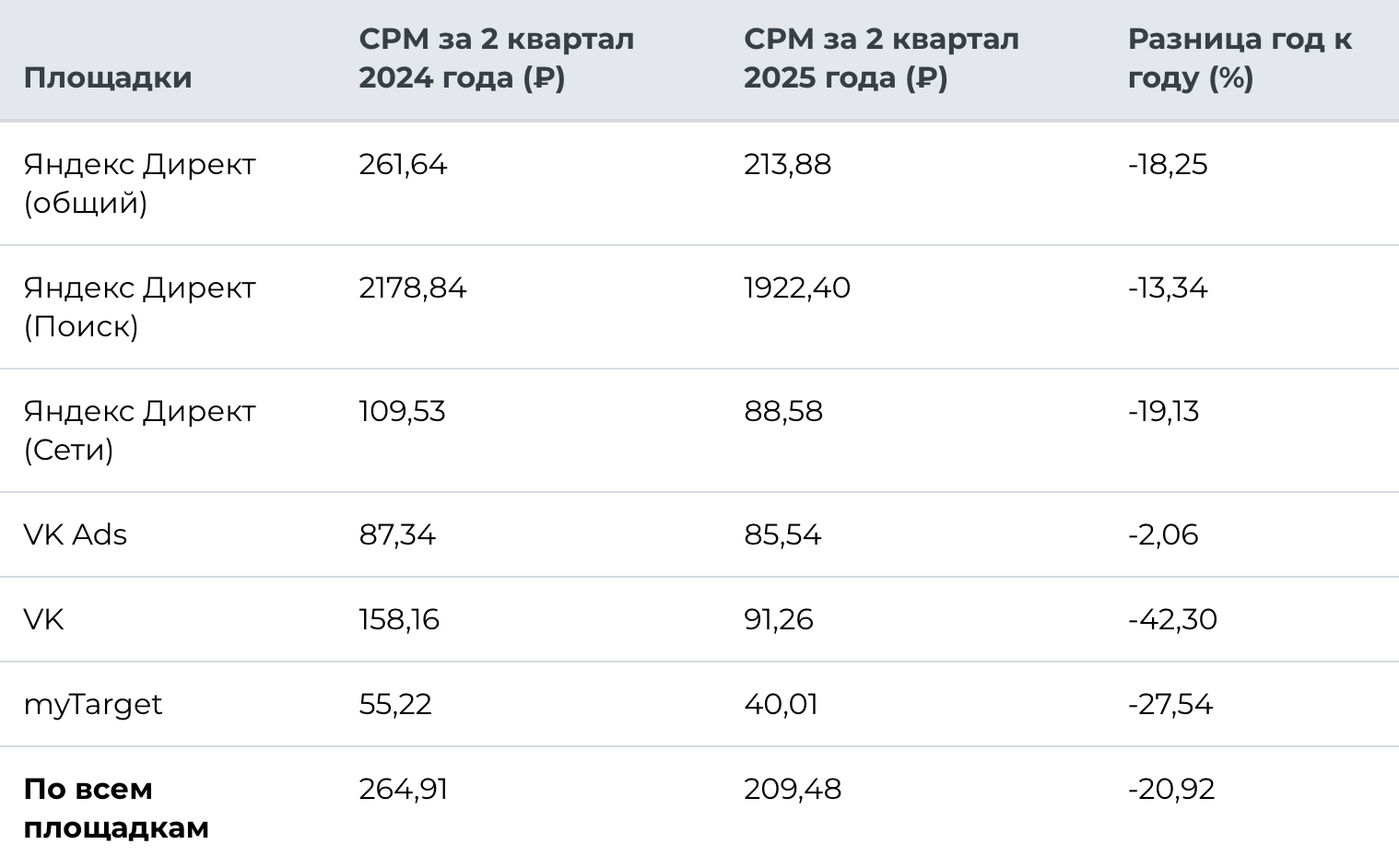Select the 55,22 myTarget value
The height and width of the screenshot is (868, 1399).
tap(395, 704)
